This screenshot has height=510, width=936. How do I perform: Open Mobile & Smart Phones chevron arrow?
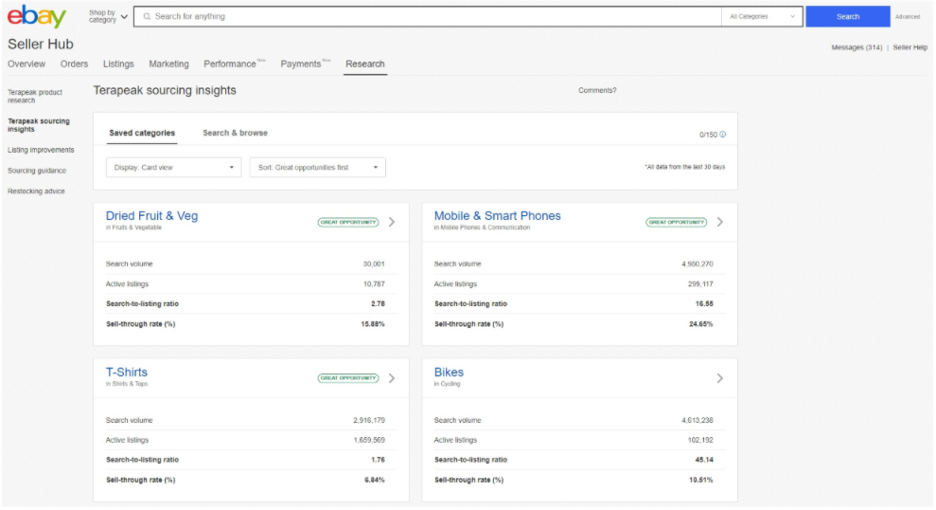point(720,222)
